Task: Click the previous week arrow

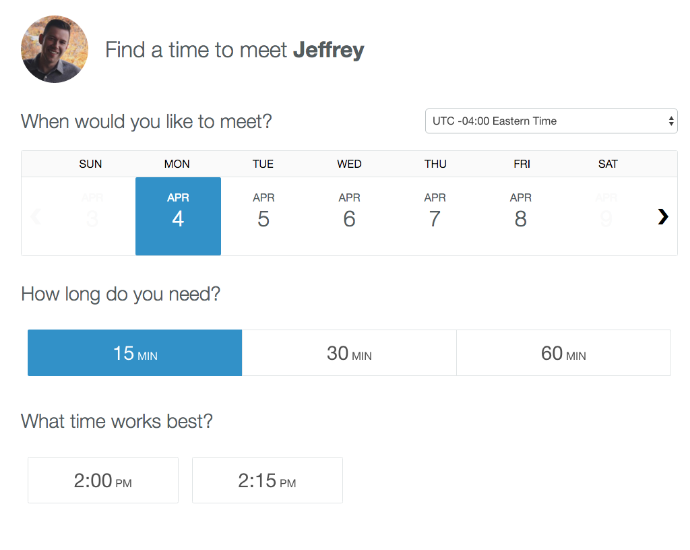Action: coord(36,216)
